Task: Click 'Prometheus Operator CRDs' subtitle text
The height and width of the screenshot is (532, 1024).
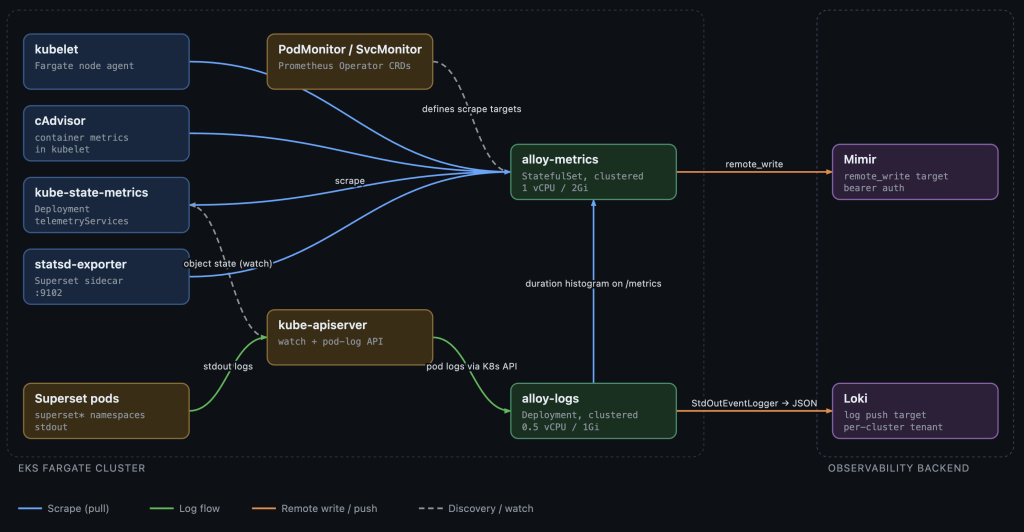Action: [x=344, y=66]
